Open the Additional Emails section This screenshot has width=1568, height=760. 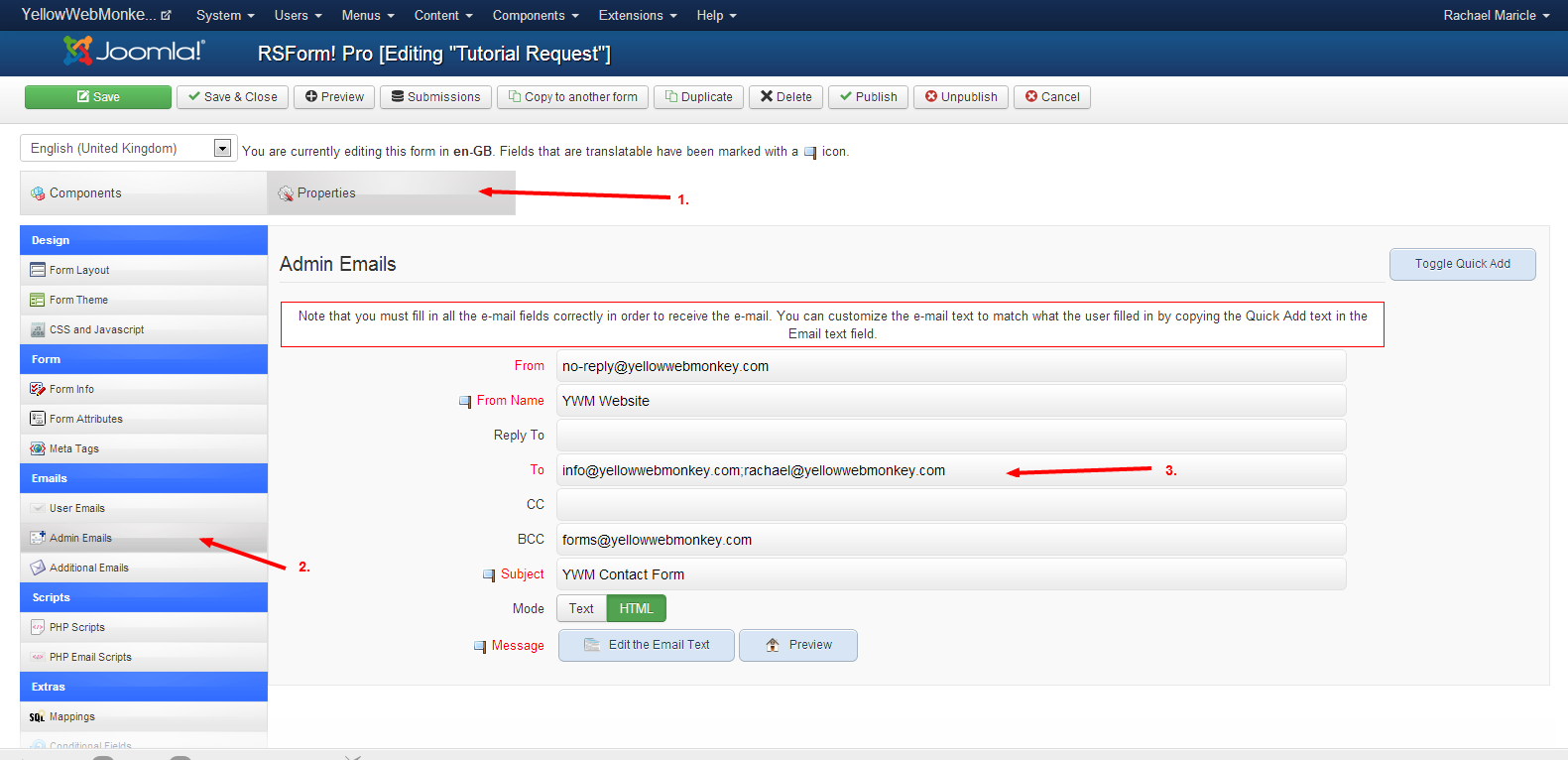coord(144,568)
